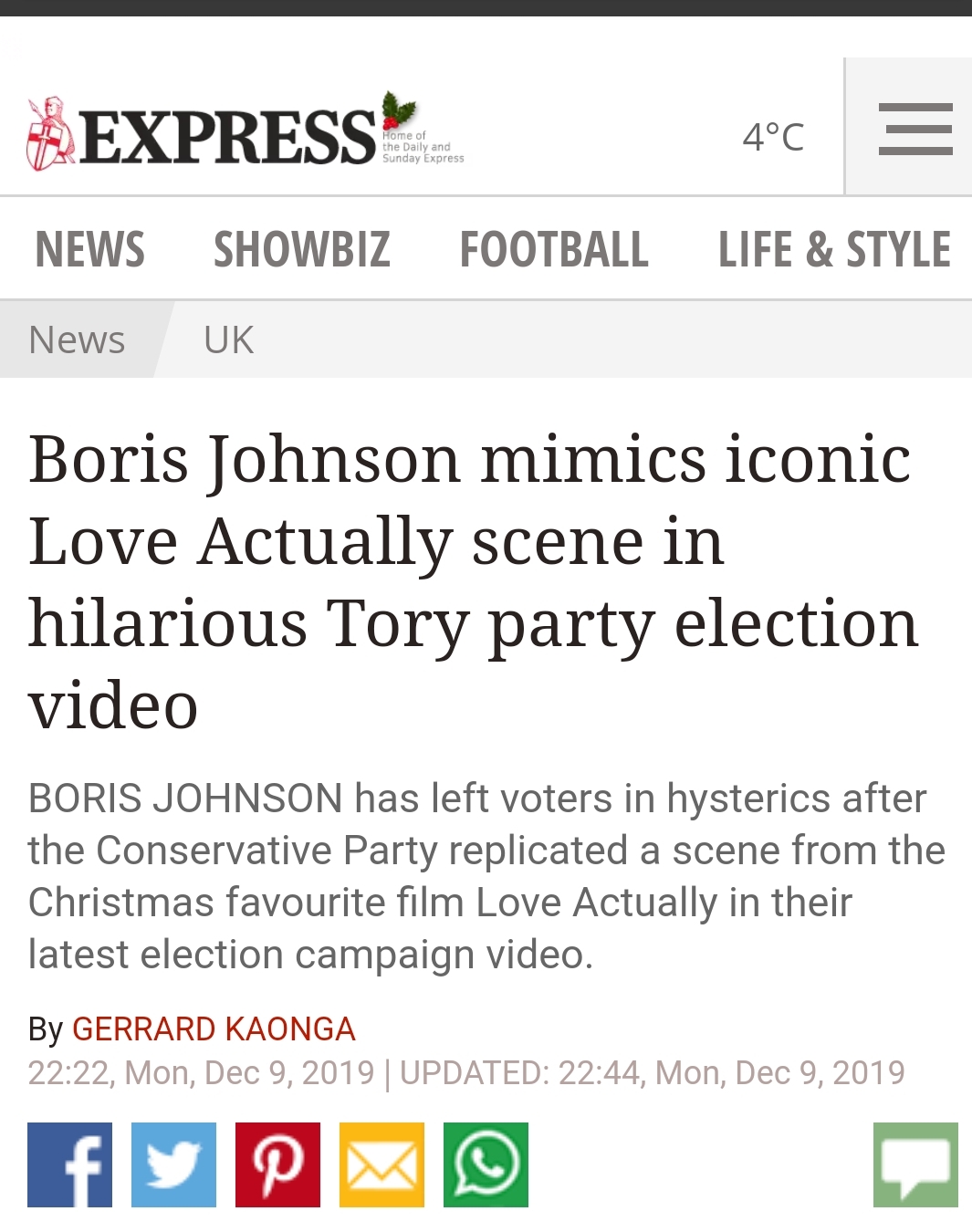
Task: Open the hamburger menu
Action: tap(915, 129)
